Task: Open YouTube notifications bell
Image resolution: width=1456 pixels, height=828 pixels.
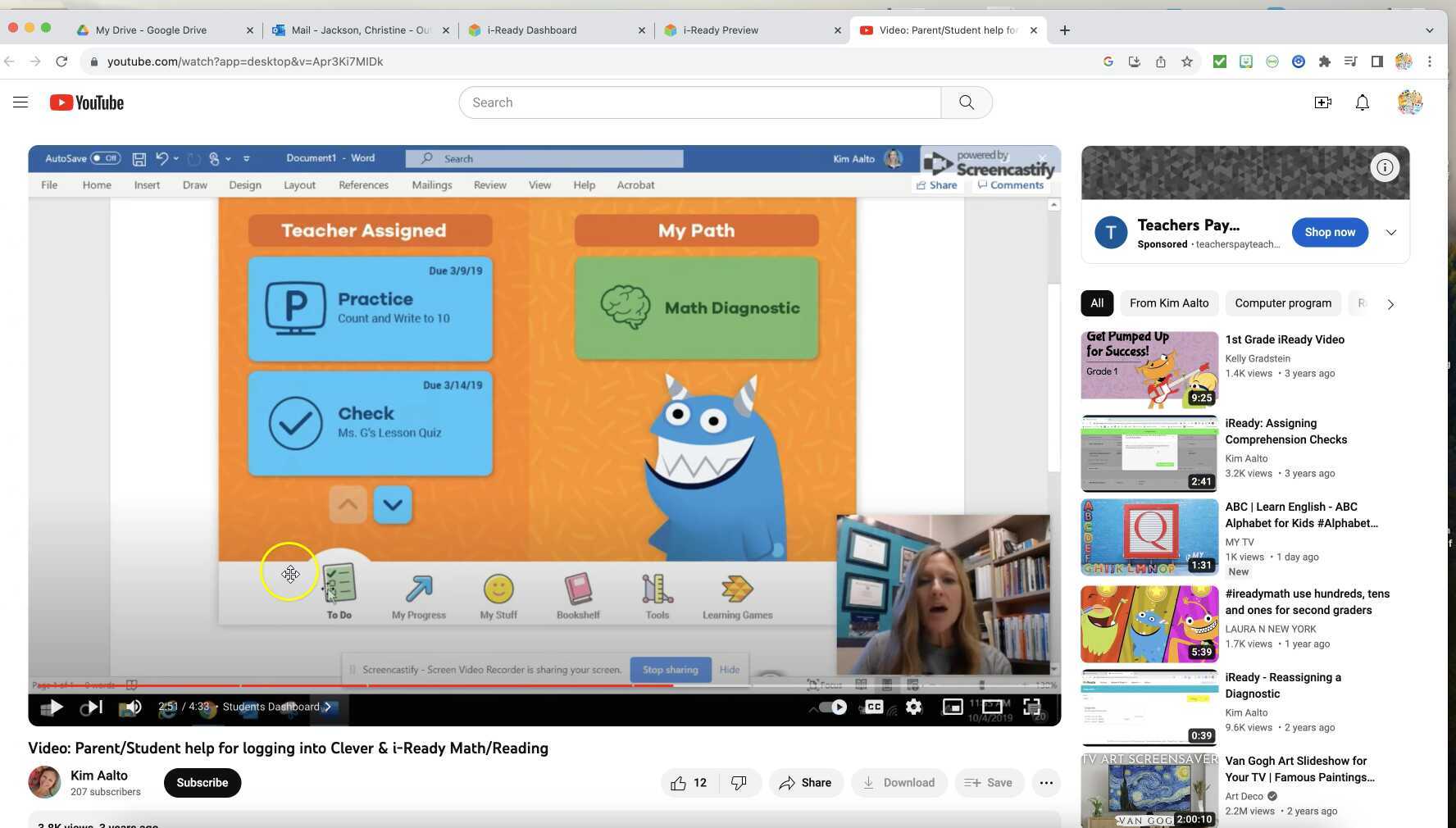Action: tap(1361, 102)
